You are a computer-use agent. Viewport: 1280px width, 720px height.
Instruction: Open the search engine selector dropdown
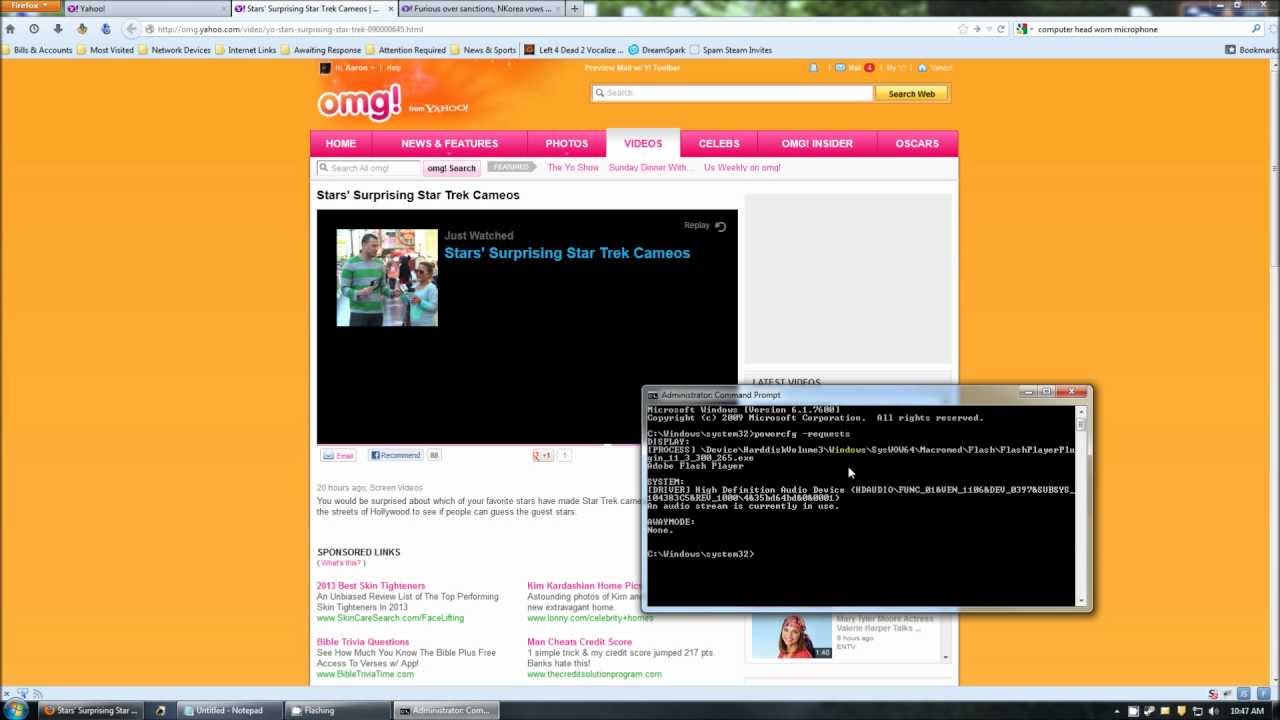1024,29
